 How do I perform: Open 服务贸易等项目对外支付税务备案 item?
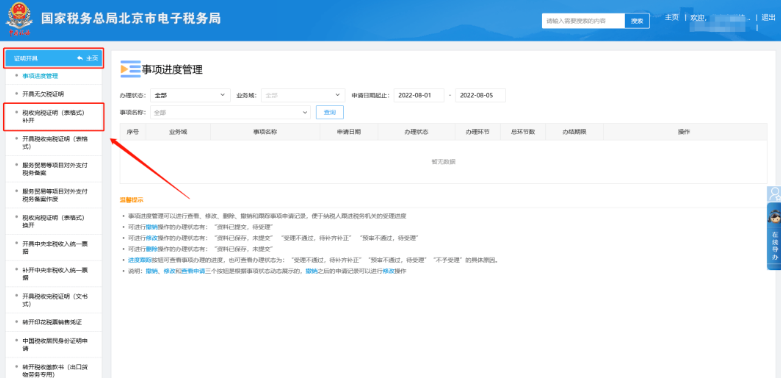[x=55, y=169]
